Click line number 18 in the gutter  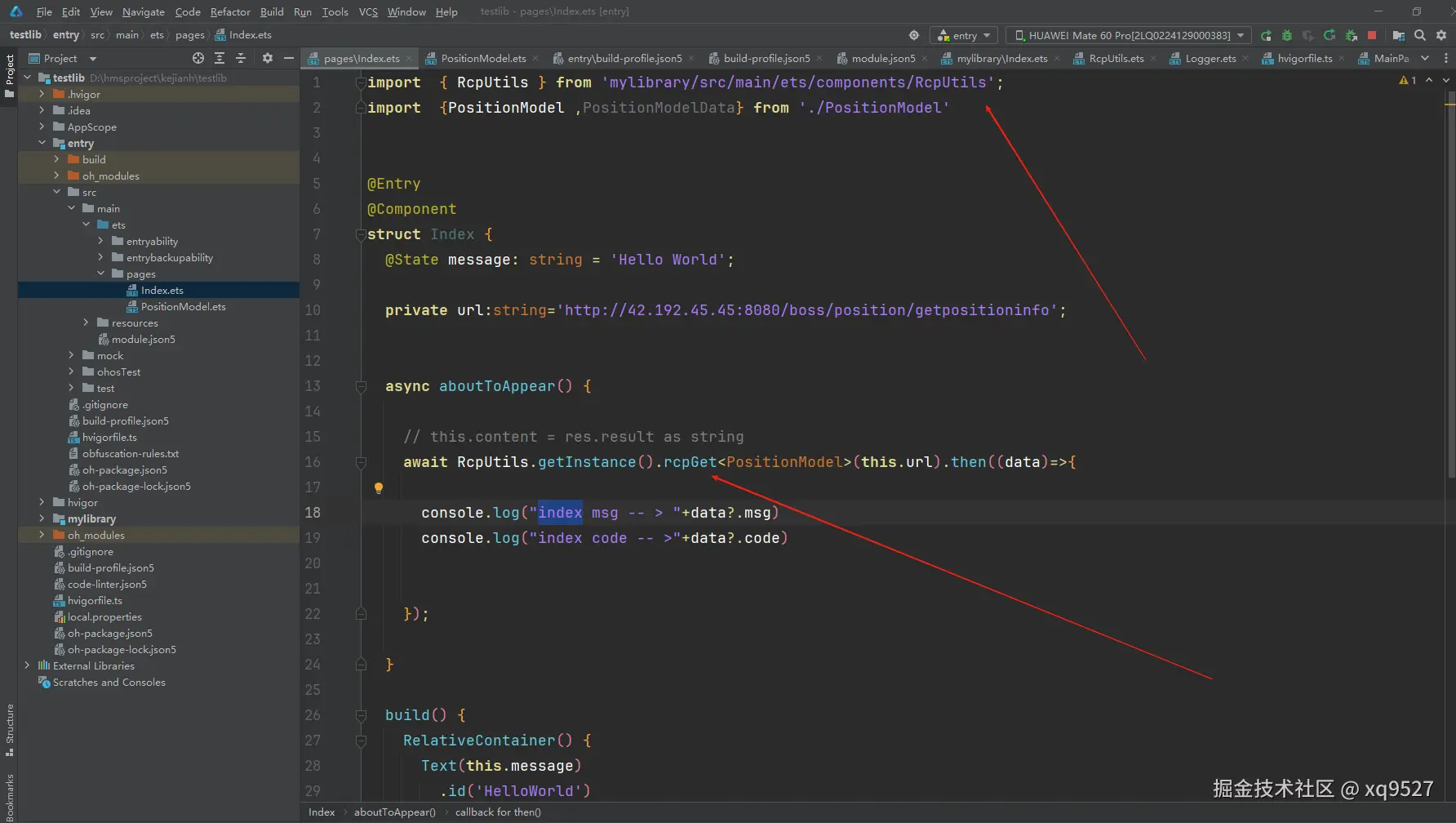click(313, 513)
